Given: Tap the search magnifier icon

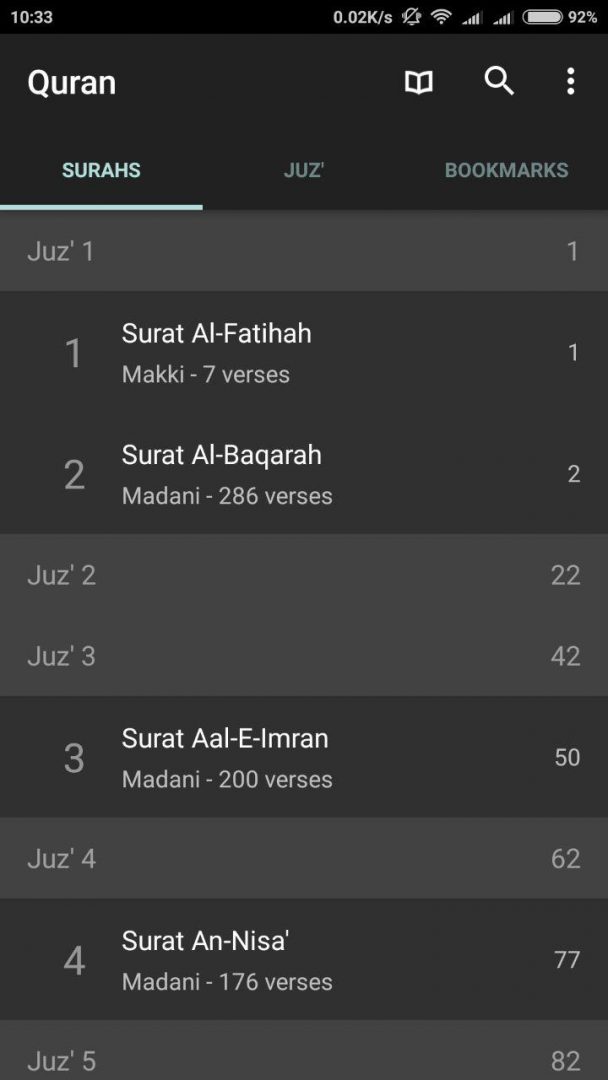Looking at the screenshot, I should click(499, 81).
